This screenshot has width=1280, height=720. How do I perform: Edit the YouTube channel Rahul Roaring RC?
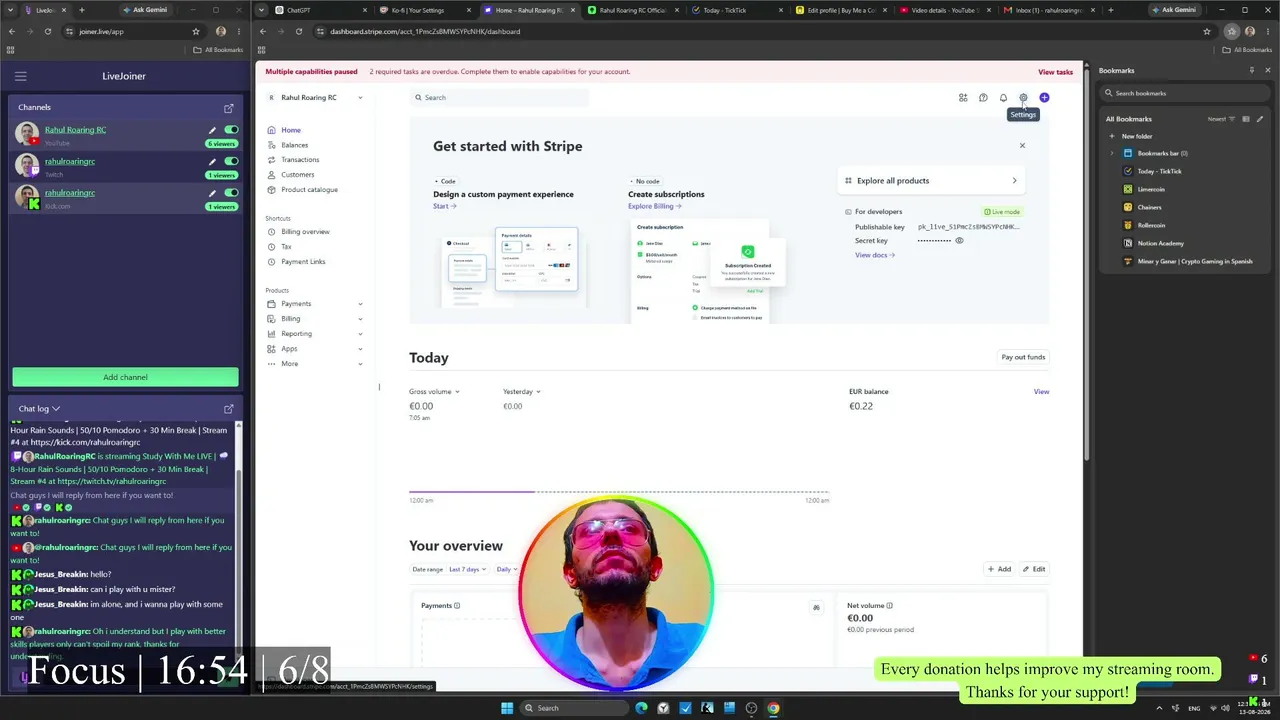pyautogui.click(x=212, y=130)
